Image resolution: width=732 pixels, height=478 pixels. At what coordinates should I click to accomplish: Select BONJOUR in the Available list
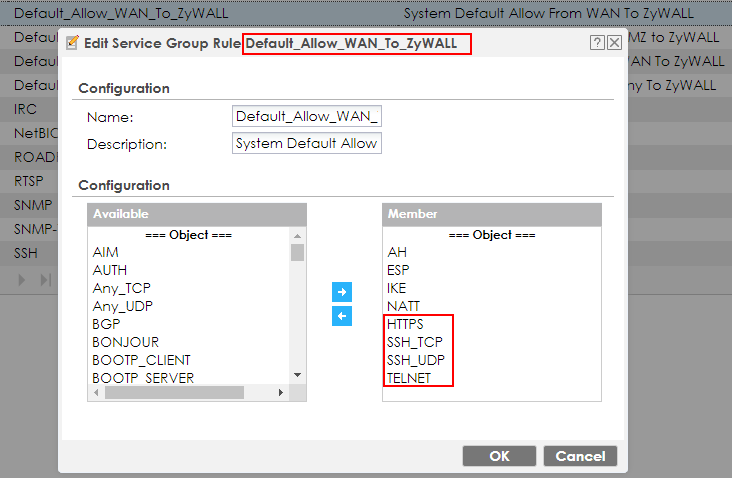(126, 342)
